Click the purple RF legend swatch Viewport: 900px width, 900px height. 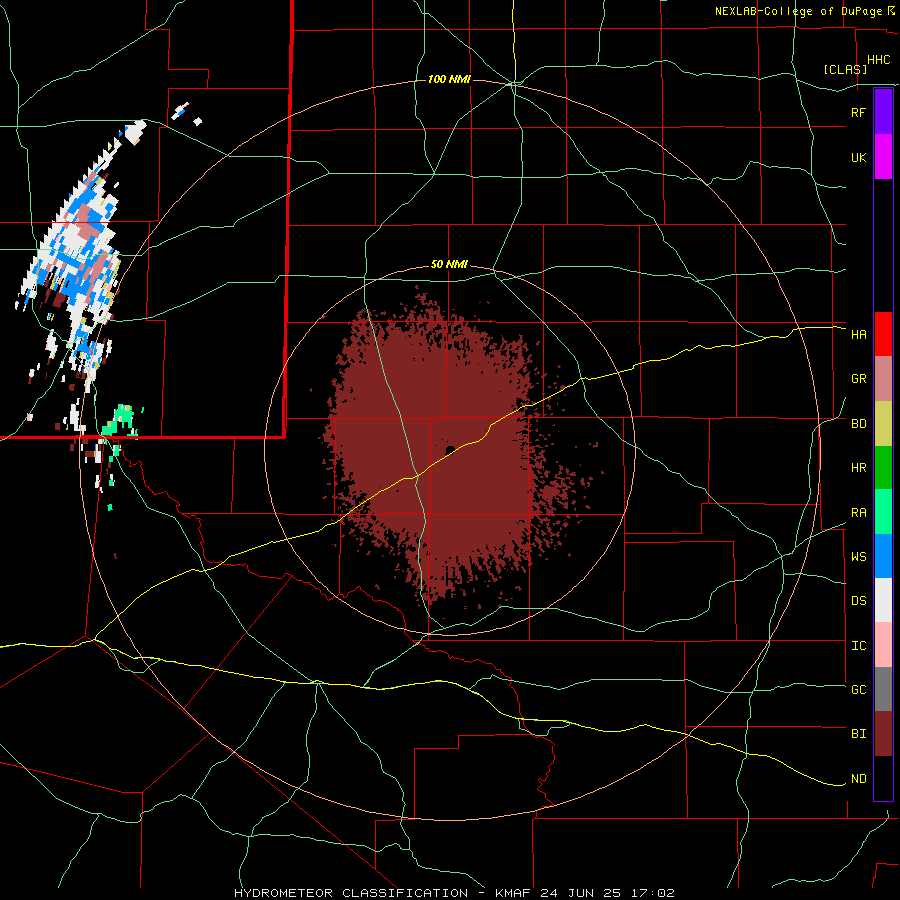[x=883, y=112]
